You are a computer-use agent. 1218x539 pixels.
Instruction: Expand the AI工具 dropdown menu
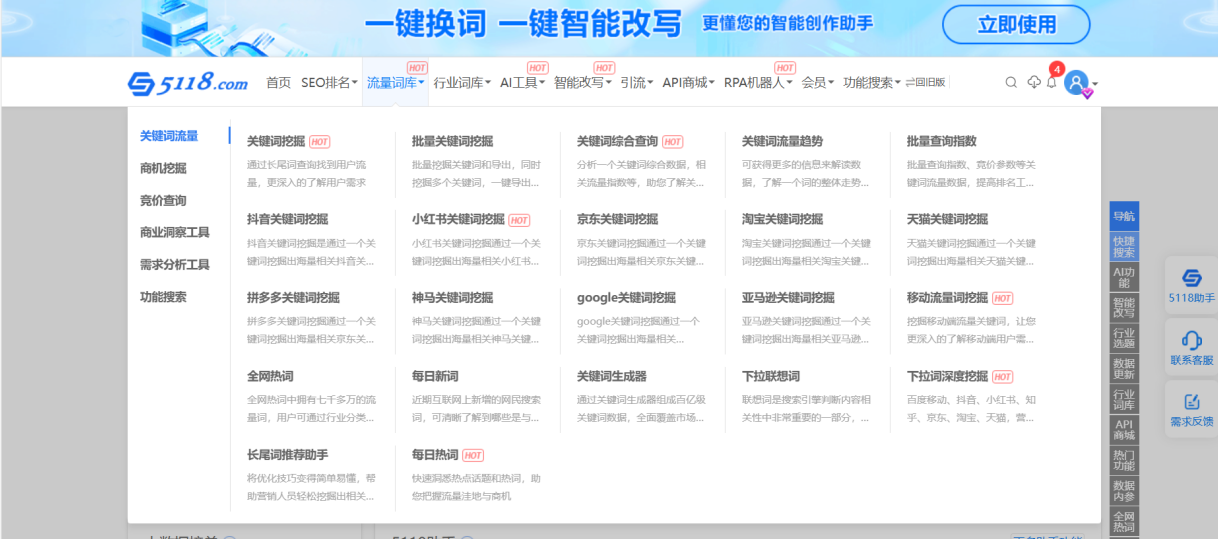(522, 83)
